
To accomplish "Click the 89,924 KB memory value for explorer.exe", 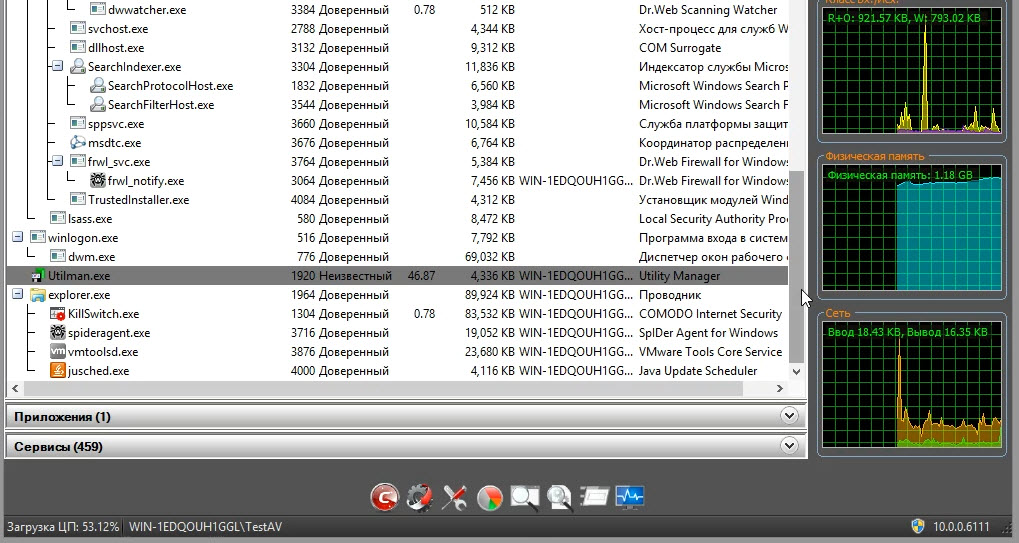I will pyautogui.click(x=491, y=295).
